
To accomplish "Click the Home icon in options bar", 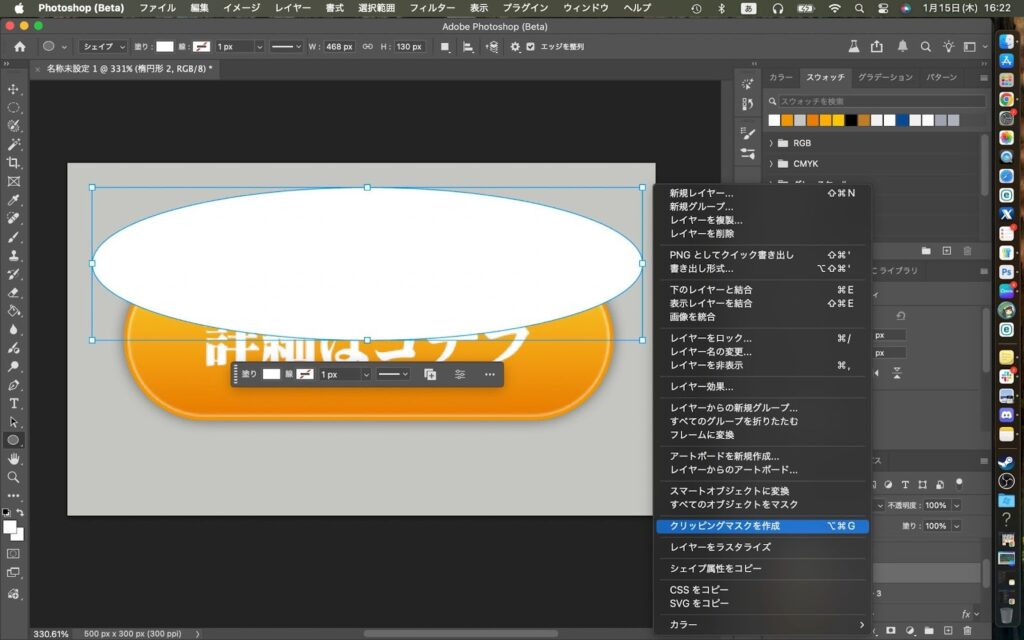I will (19, 47).
